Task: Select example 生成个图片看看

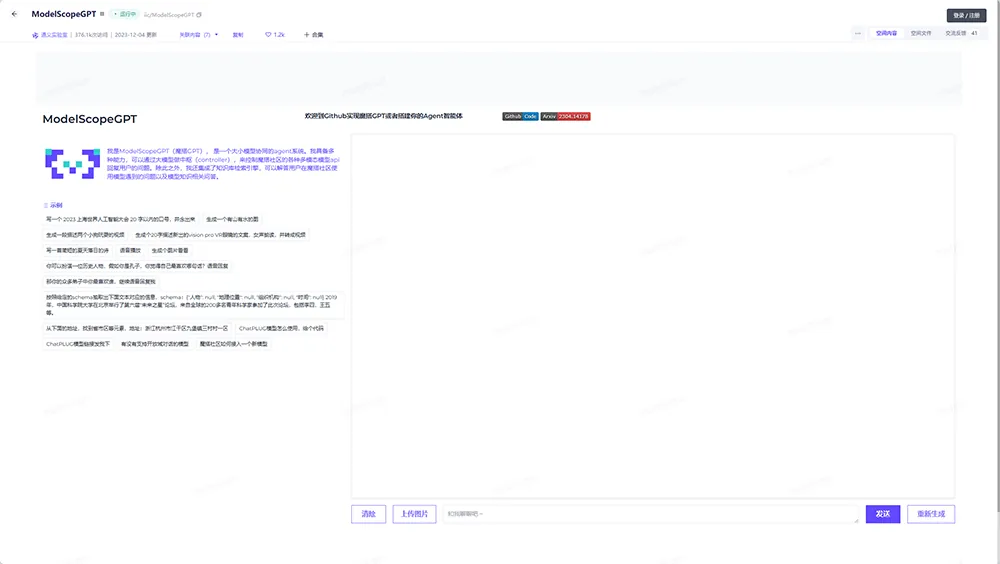Action: click(170, 250)
